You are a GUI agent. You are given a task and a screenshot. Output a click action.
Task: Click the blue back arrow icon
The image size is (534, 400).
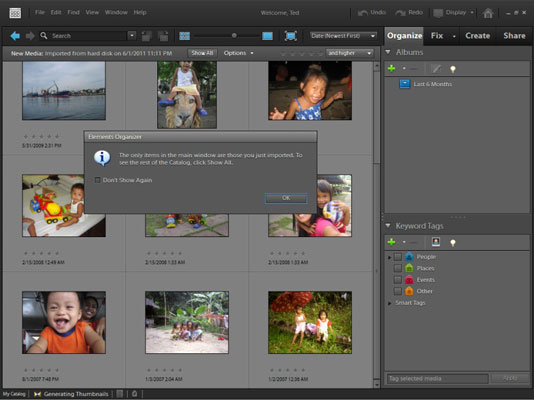(15, 36)
